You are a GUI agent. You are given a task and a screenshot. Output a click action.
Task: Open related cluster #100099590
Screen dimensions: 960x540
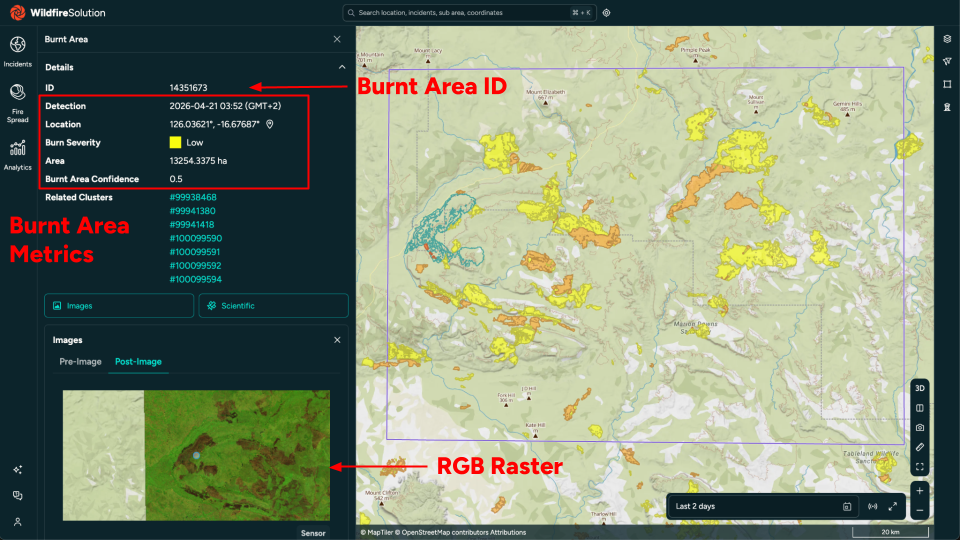(x=195, y=238)
